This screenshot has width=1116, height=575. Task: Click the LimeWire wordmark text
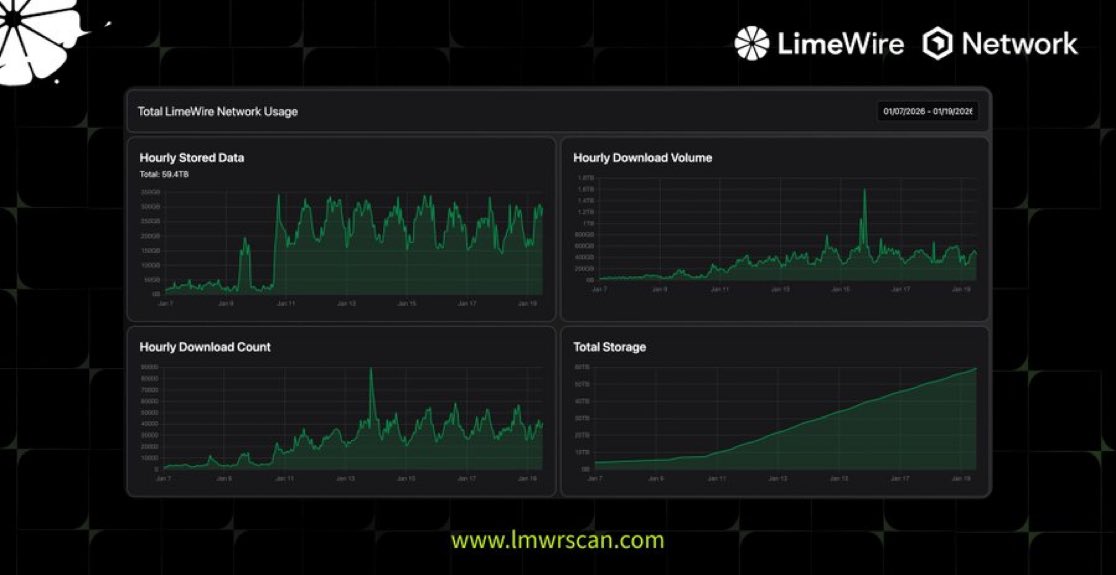pyautogui.click(x=841, y=44)
